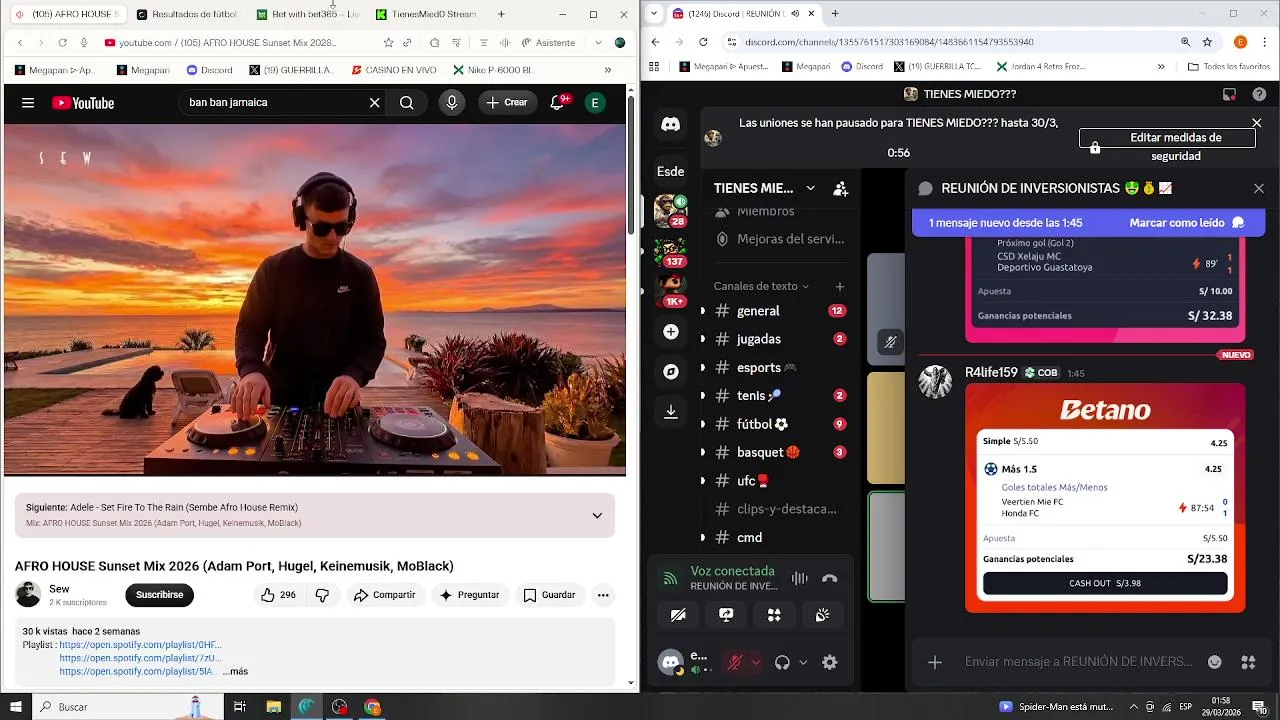This screenshot has width=1280, height=720.
Task: Click the Guardar save button
Action: pos(550,595)
